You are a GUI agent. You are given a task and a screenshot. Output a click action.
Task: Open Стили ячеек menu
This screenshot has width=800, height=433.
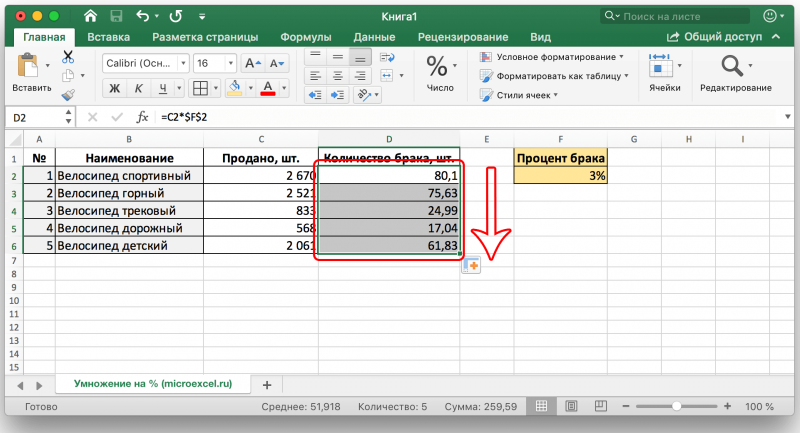coord(519,95)
